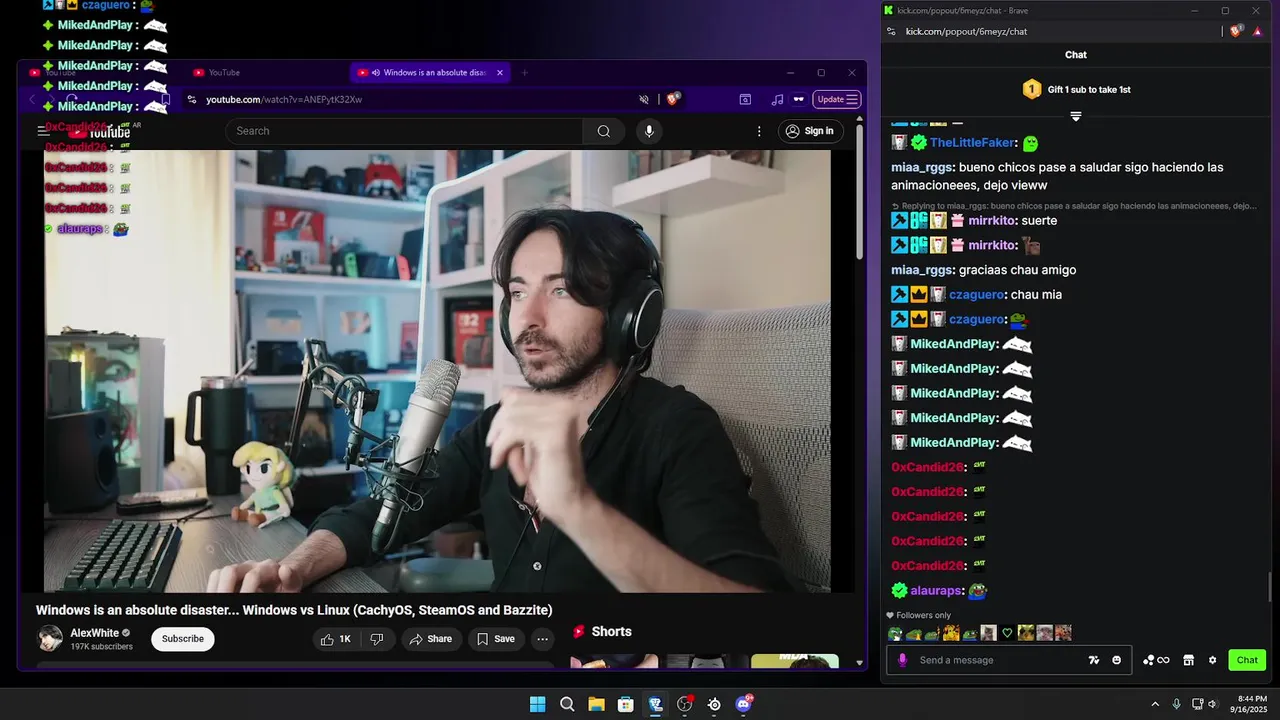Save the video to a playlist
The image size is (1280, 720).
pos(495,639)
